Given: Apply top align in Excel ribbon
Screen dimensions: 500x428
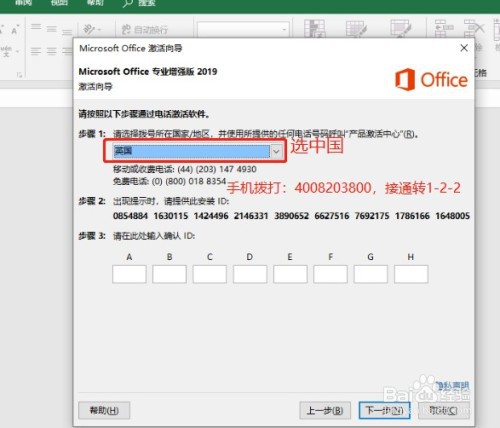Looking at the screenshot, I should click(36, 27).
